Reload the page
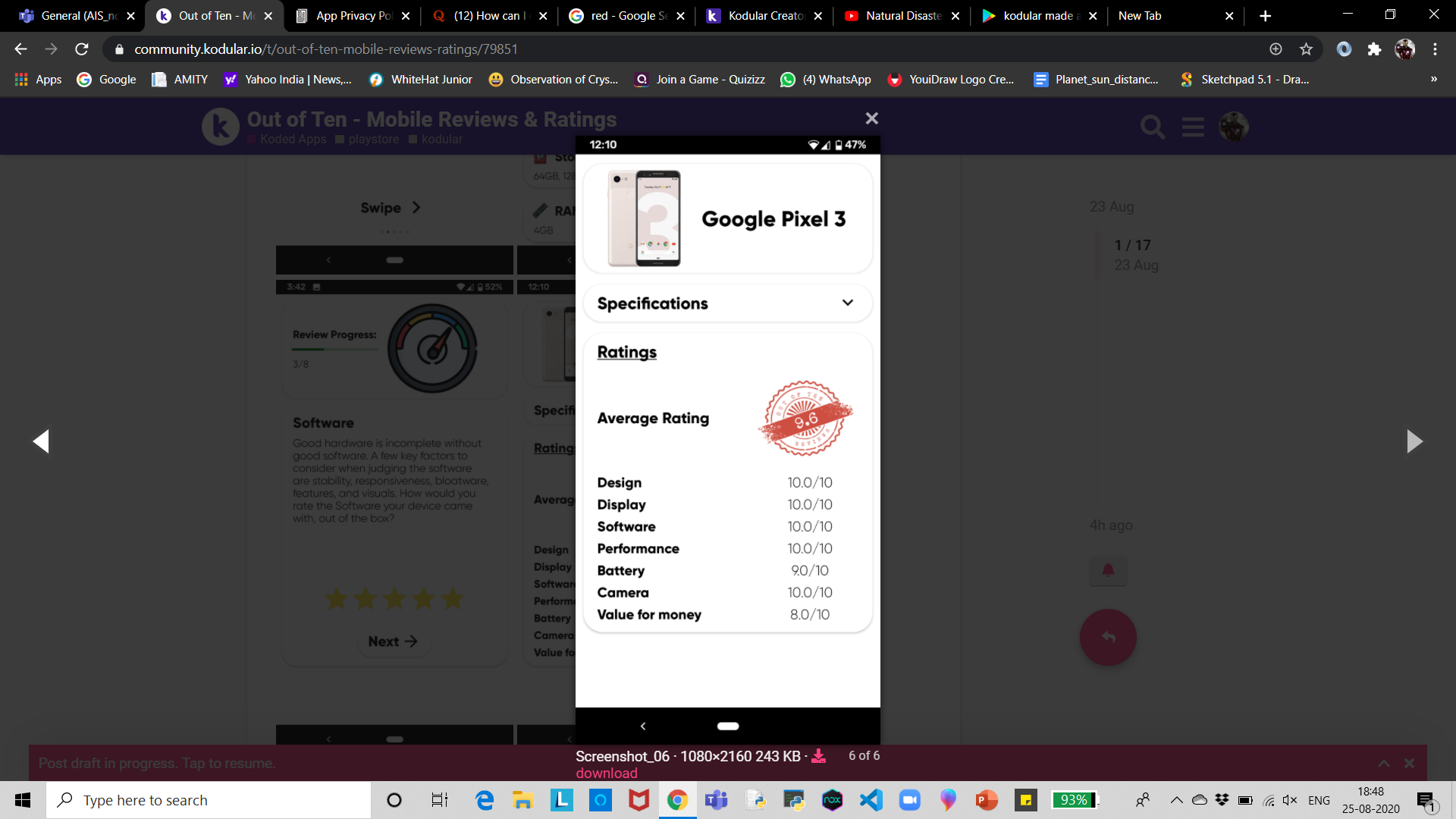 [x=82, y=49]
